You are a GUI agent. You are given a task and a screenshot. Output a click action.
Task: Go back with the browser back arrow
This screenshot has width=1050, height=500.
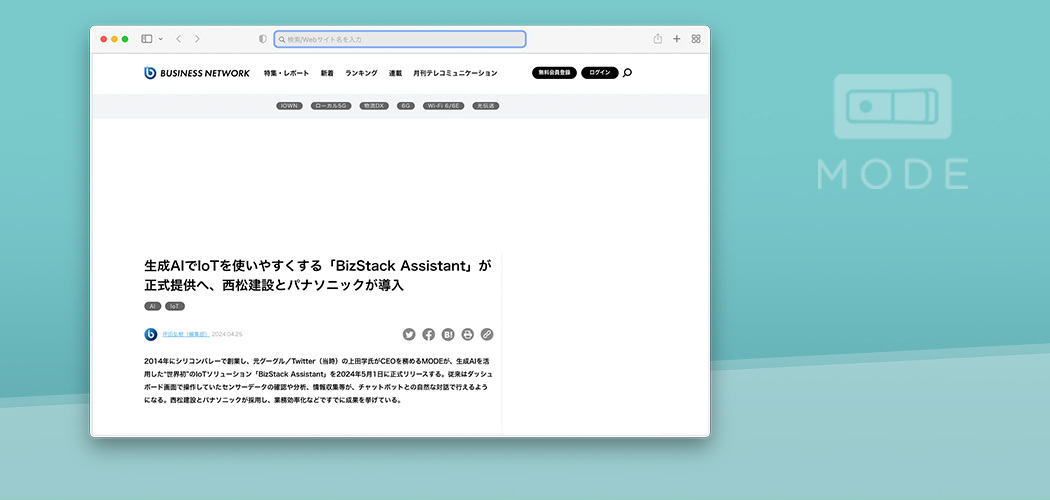[x=178, y=39]
